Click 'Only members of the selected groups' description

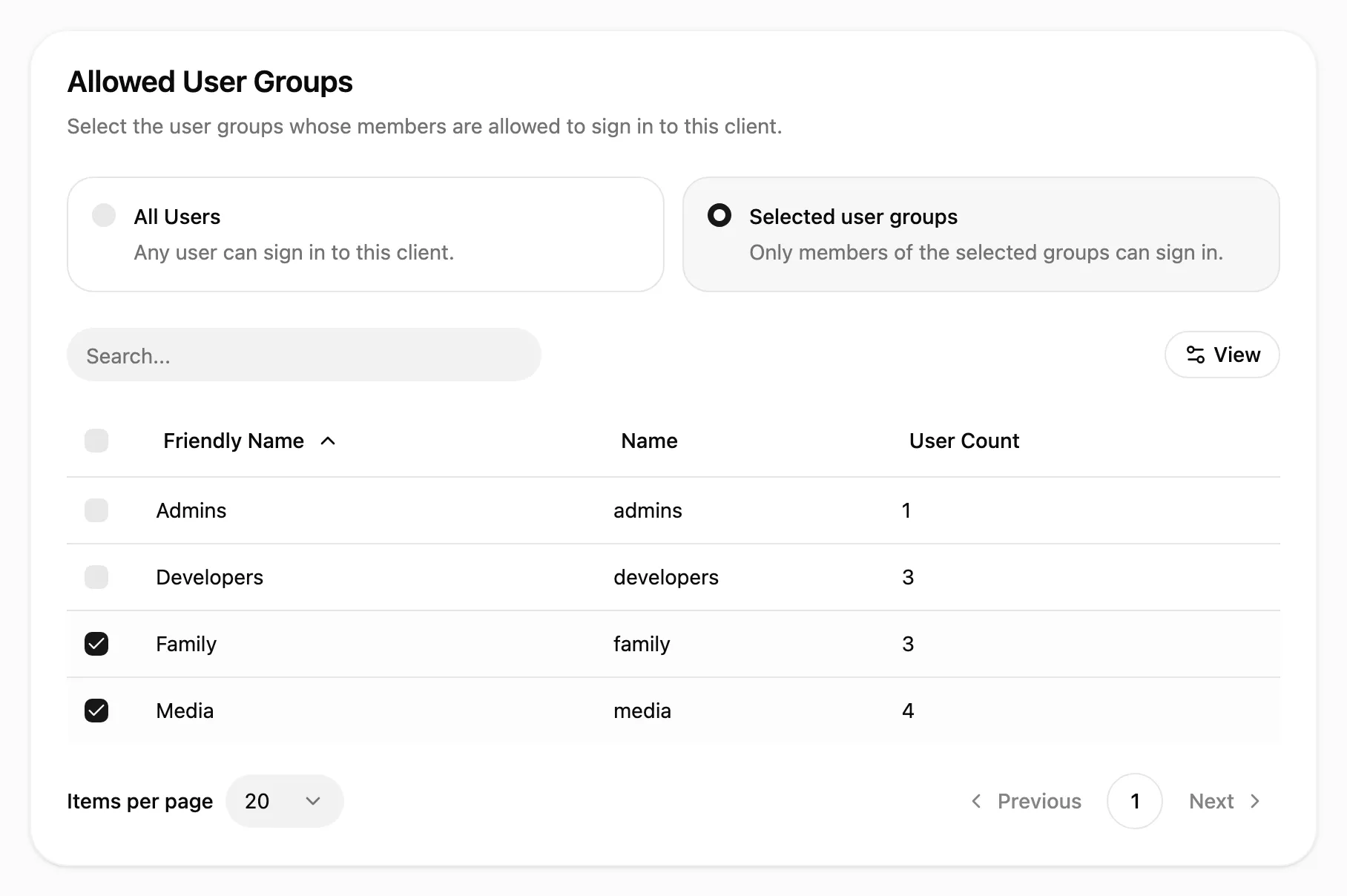[986, 252]
